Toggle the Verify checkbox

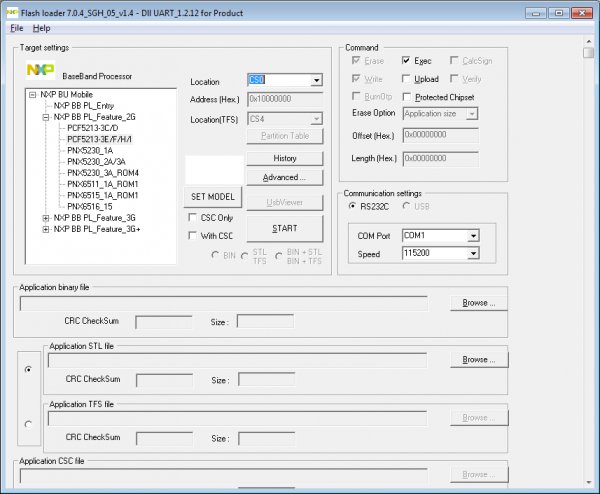coord(454,78)
